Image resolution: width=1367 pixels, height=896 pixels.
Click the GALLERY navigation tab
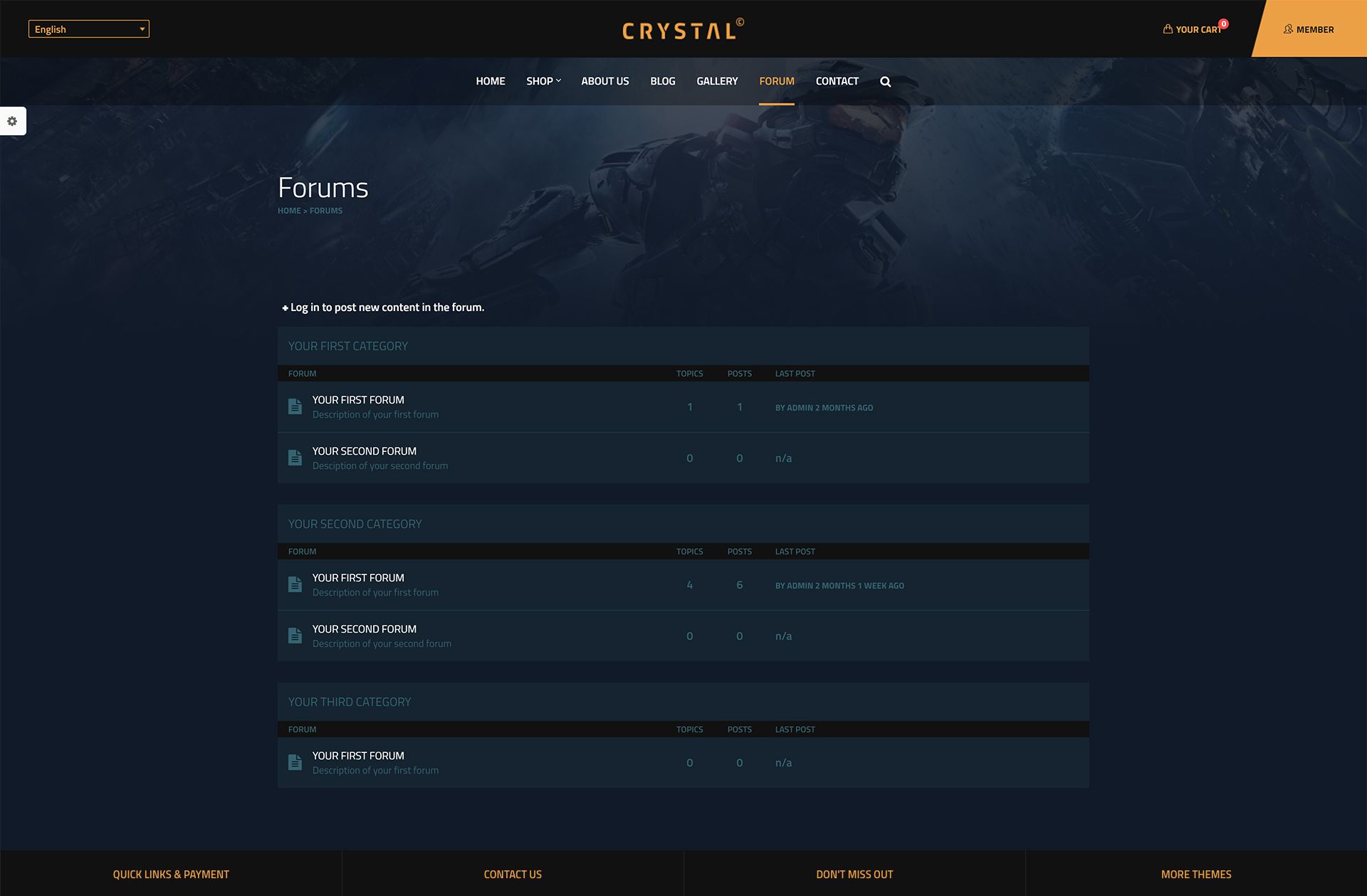click(x=717, y=81)
